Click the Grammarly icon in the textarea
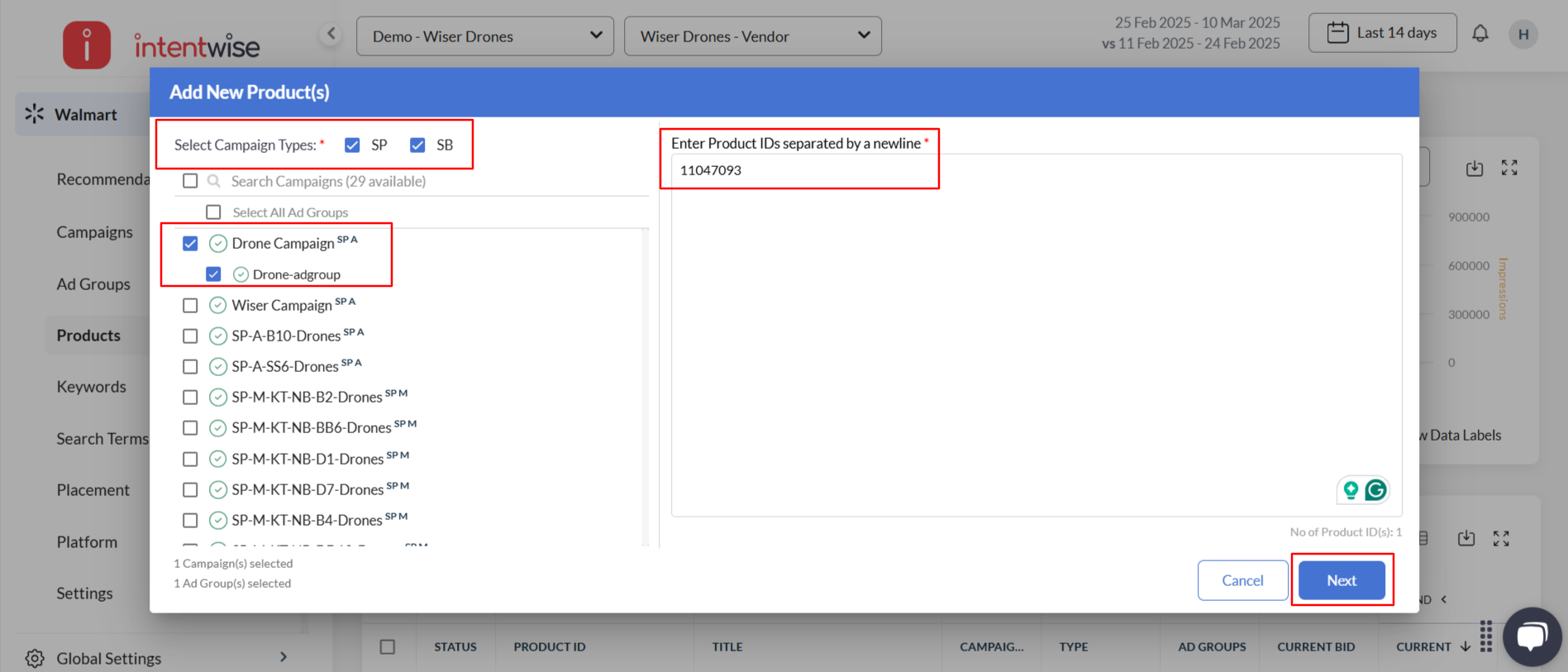Image resolution: width=1568 pixels, height=672 pixels. 1375,490
